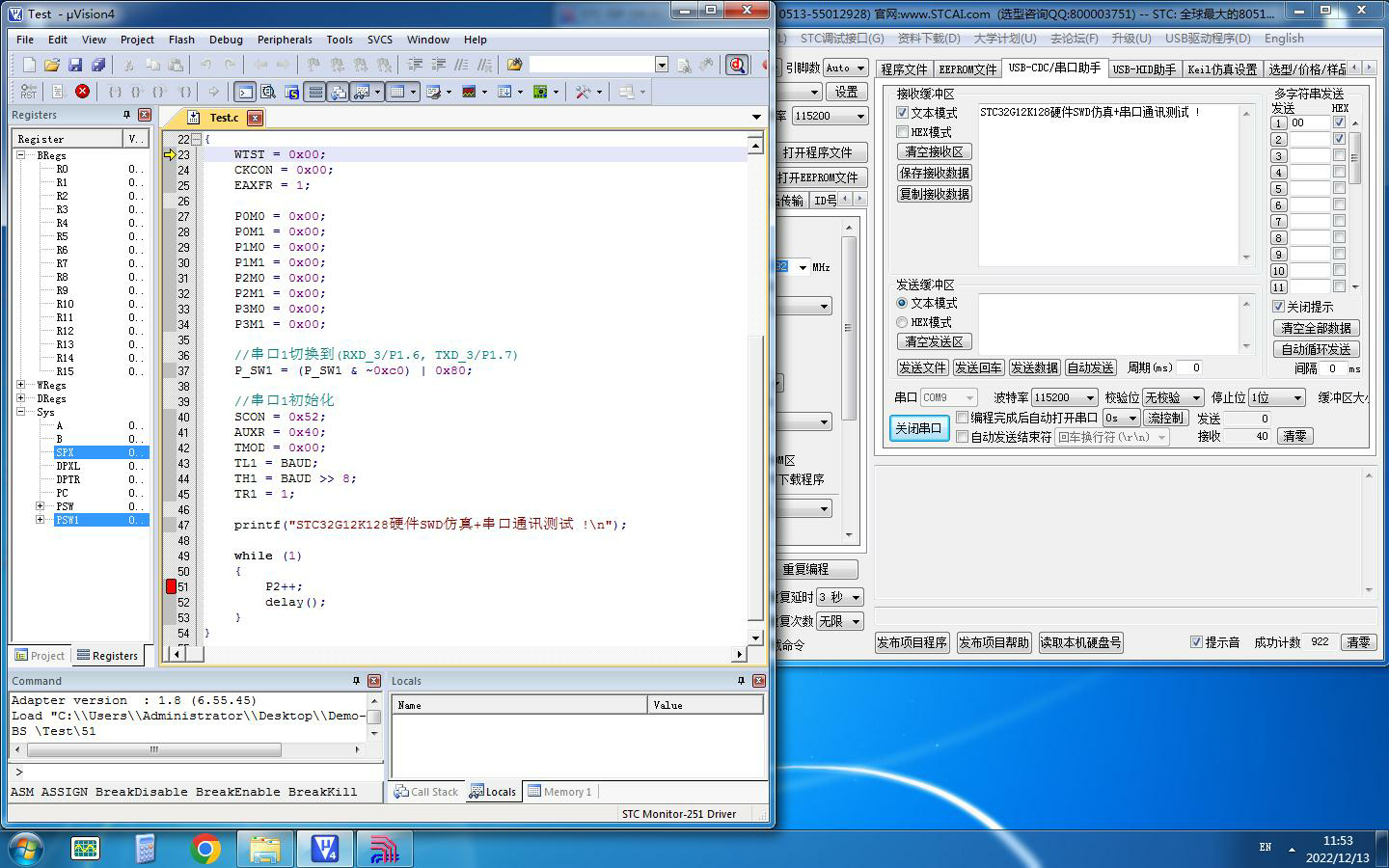Viewport: 1389px width, 868px height.
Task: Click the multi-string send list scrollbar
Action: [x=1355, y=158]
